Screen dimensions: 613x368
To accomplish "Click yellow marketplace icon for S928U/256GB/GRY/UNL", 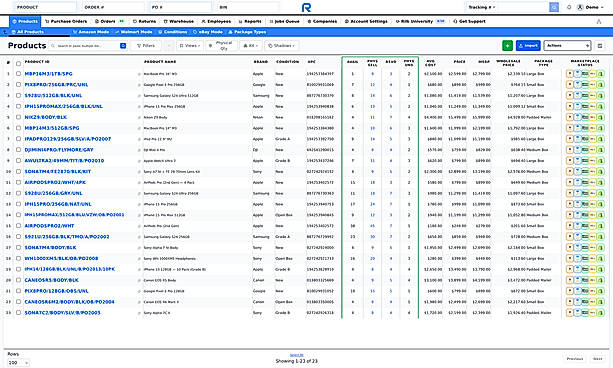I will [x=593, y=193].
